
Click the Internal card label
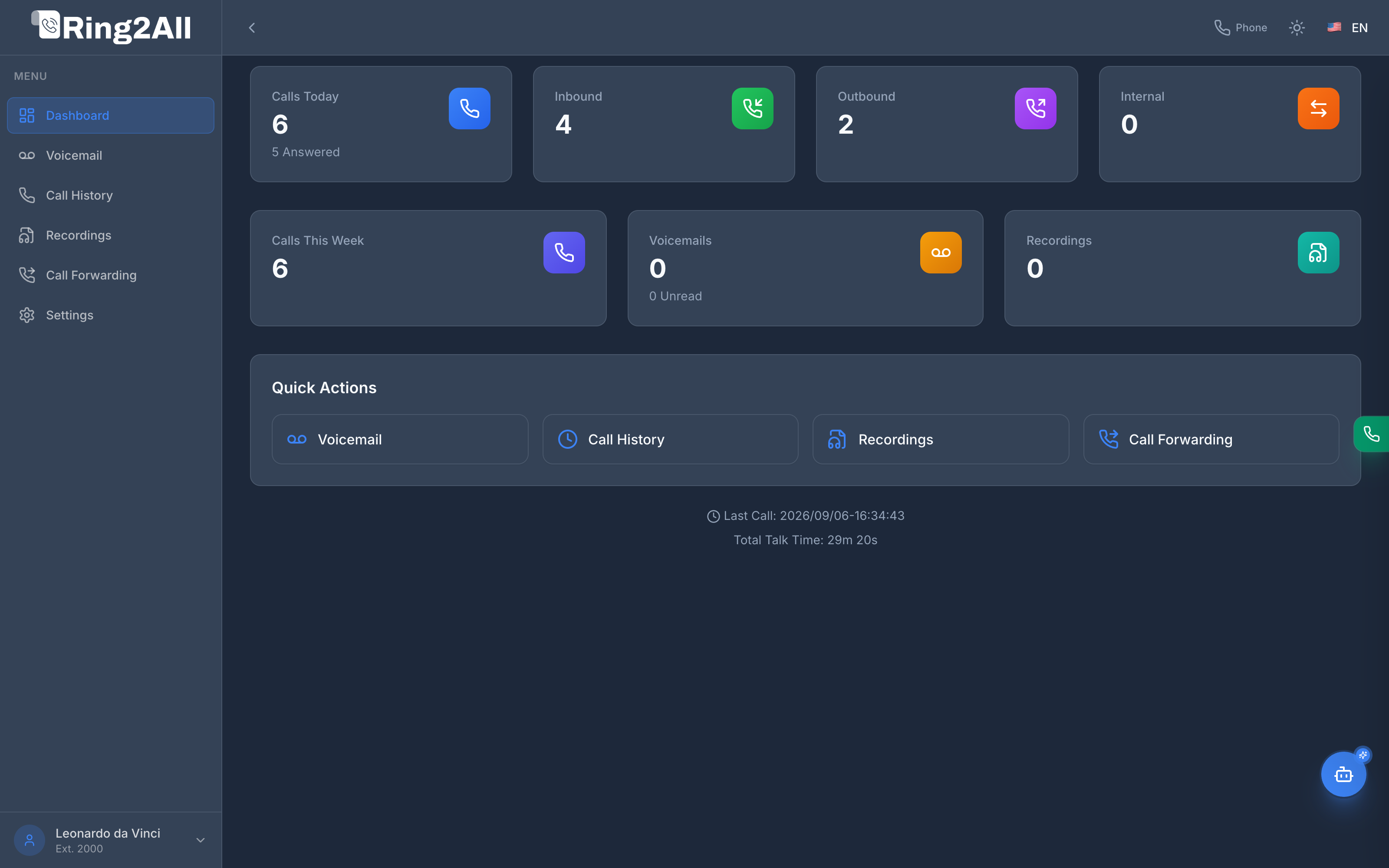[1142, 96]
